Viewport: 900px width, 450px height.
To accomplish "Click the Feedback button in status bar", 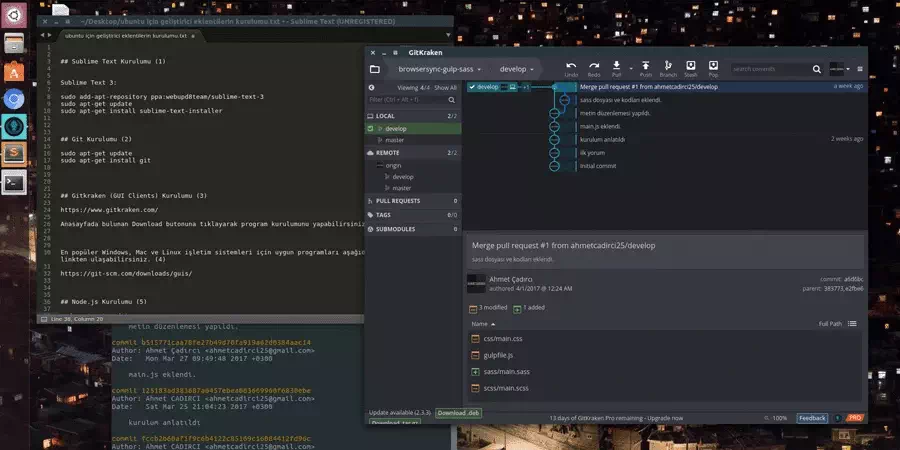I will 812,418.
